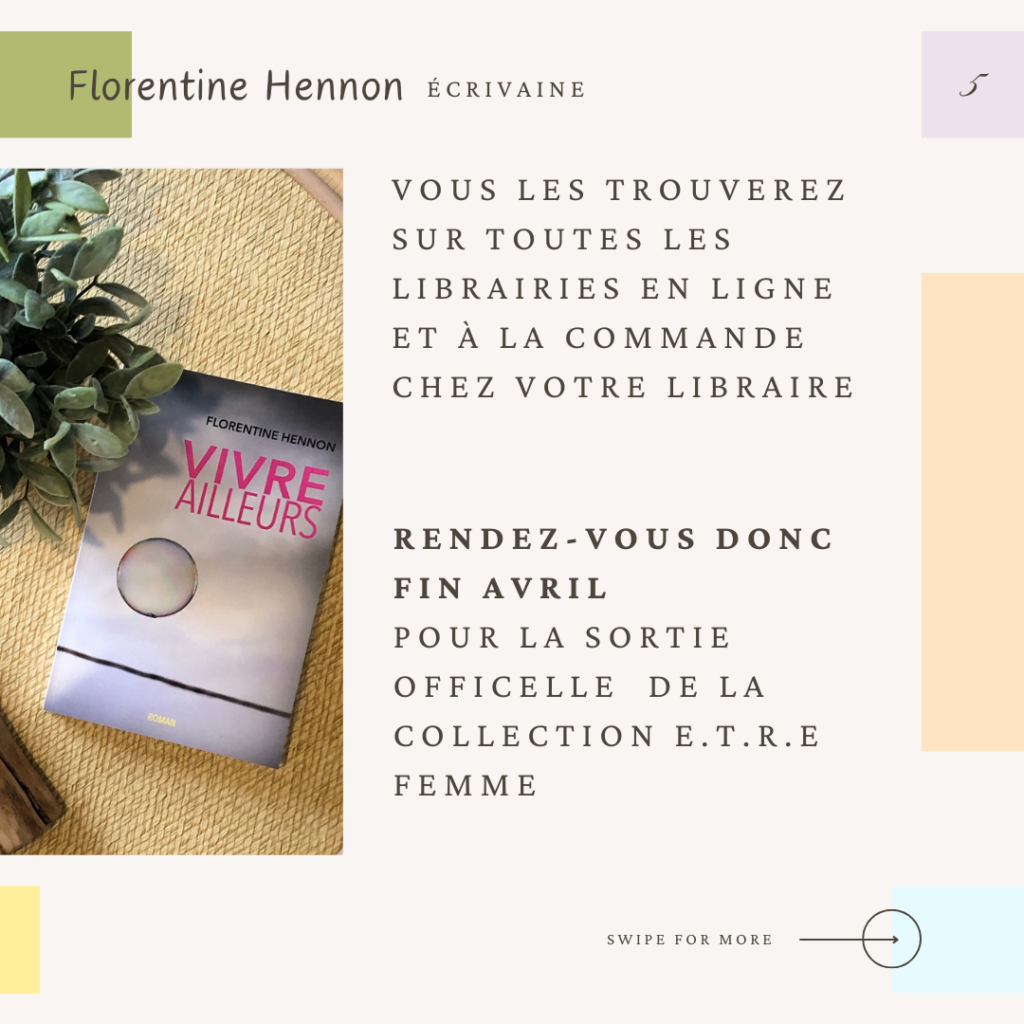Click the lavender square behind number
This screenshot has width=1024, height=1024.
click(972, 84)
